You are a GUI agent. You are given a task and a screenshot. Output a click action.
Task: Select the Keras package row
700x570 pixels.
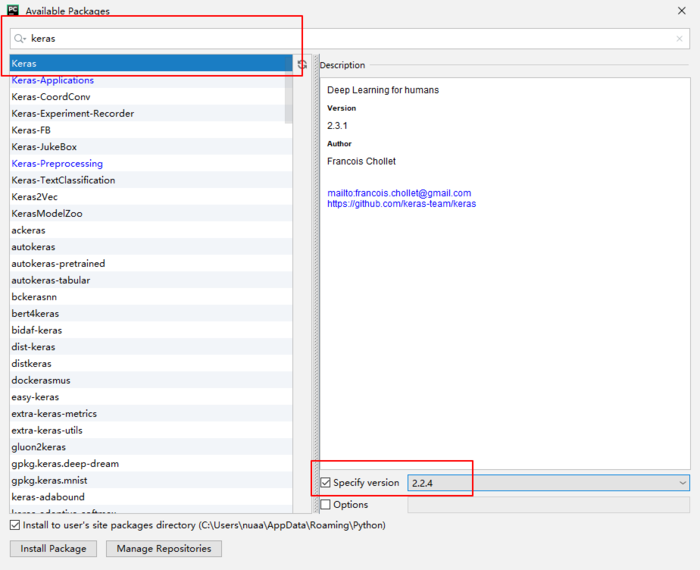pos(151,63)
